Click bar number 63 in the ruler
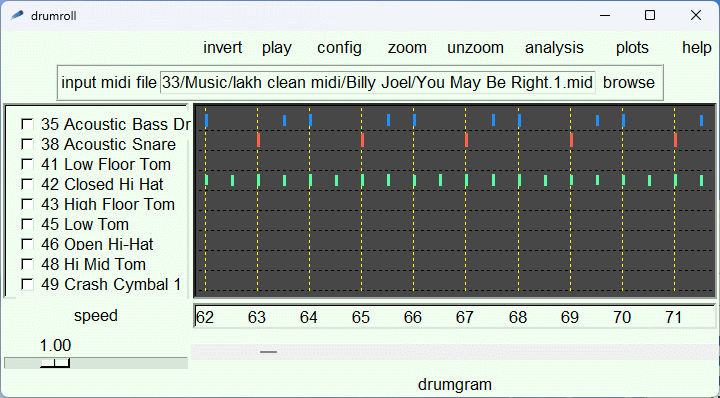720x398 pixels. click(257, 317)
